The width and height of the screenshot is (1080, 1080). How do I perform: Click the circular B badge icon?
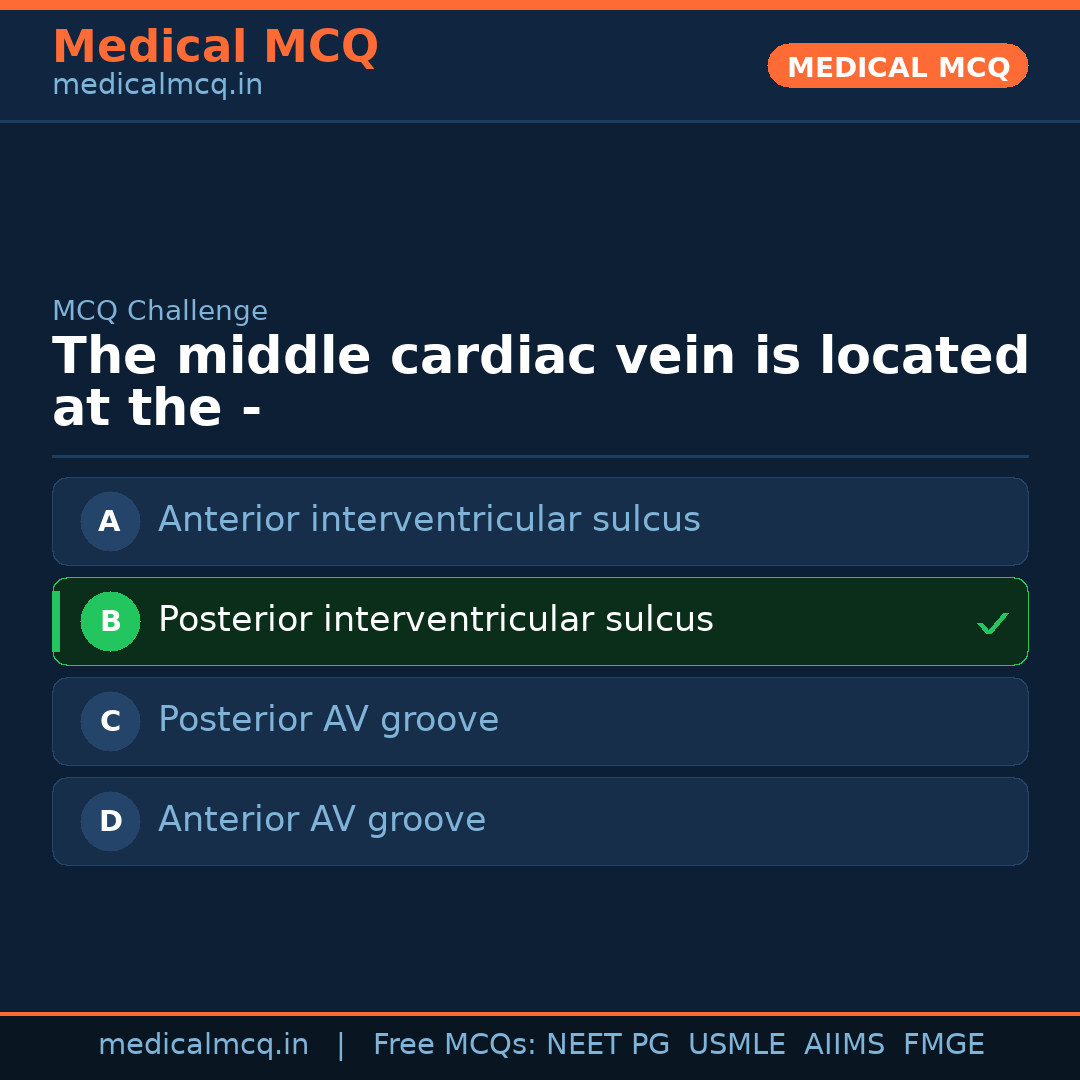tap(110, 621)
